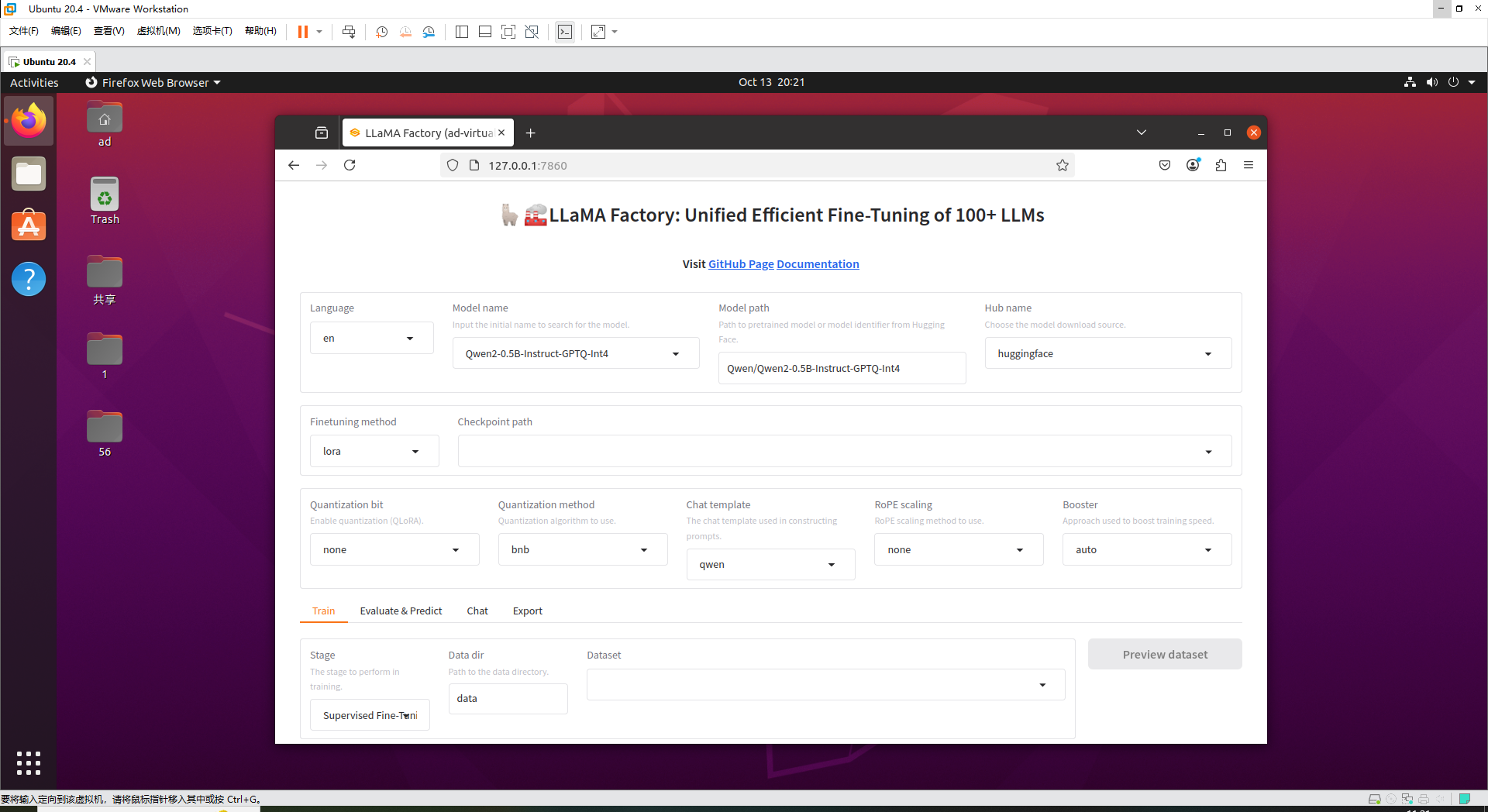Image resolution: width=1488 pixels, height=812 pixels.
Task: Open the VMware 帮助(H) menu
Action: click(x=260, y=31)
